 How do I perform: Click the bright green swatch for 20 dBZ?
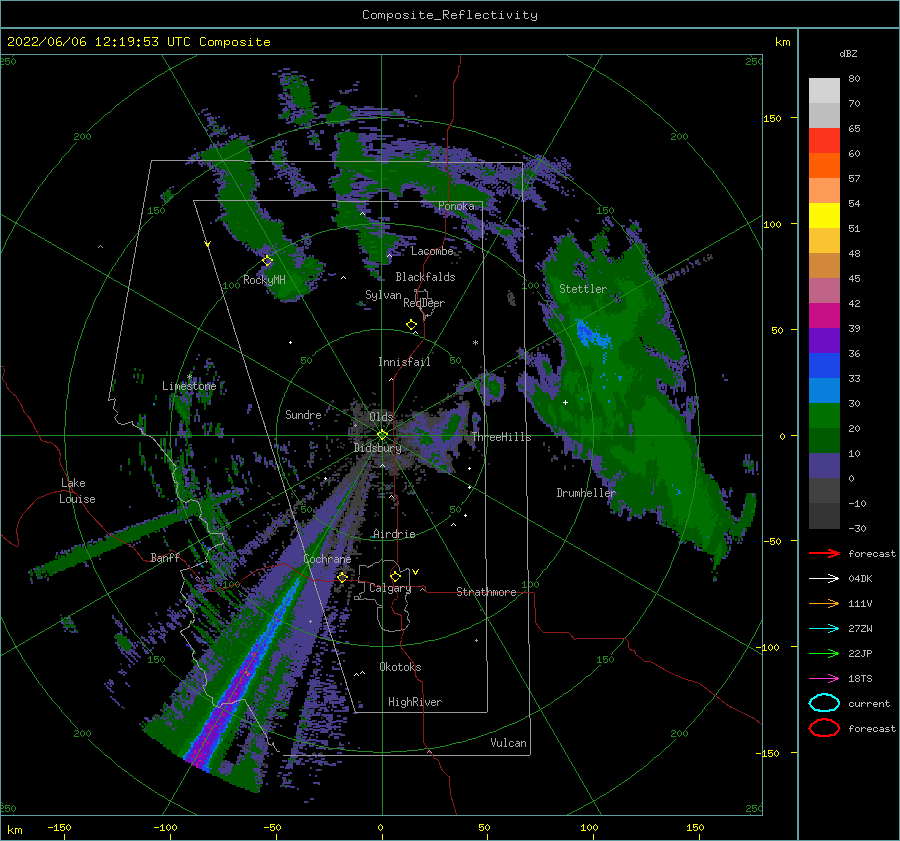pos(824,416)
